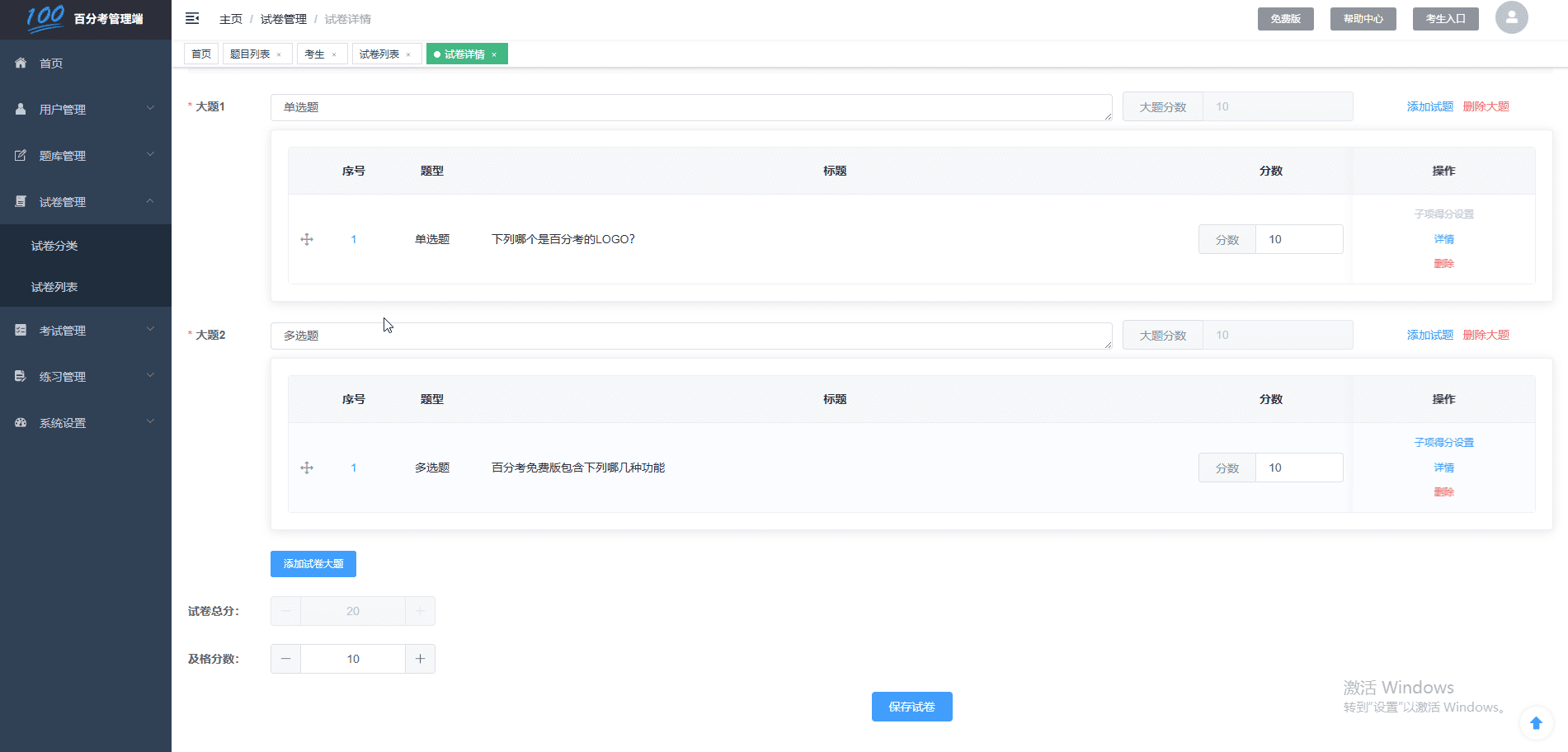This screenshot has width=1568, height=752.
Task: Click the 大题1 name input field
Action: (x=690, y=107)
